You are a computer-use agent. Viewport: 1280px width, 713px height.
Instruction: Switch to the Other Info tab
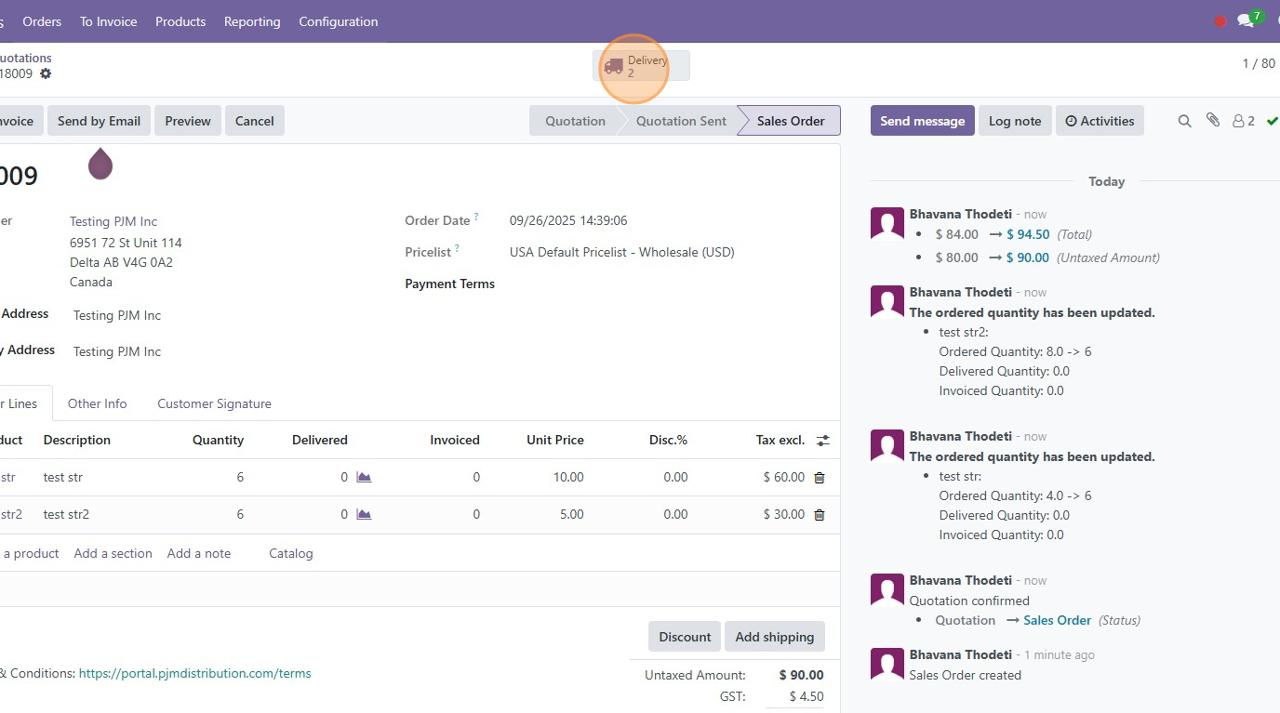(97, 404)
